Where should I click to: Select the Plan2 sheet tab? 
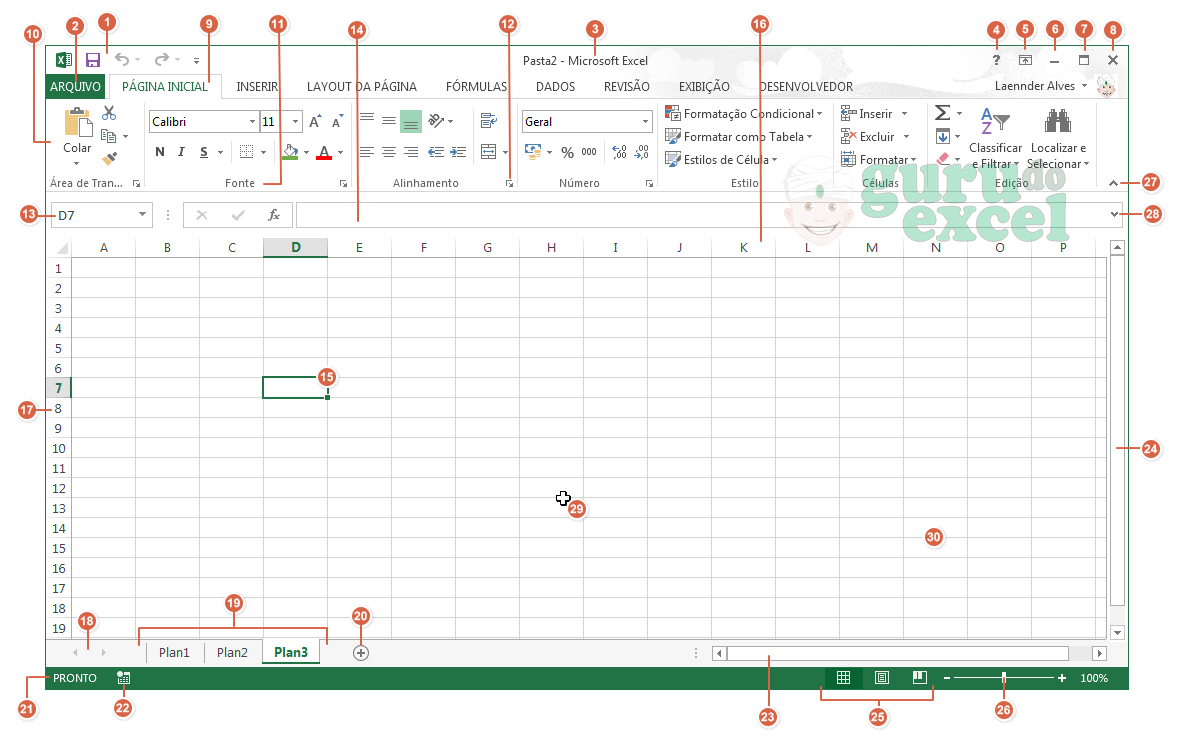click(232, 652)
